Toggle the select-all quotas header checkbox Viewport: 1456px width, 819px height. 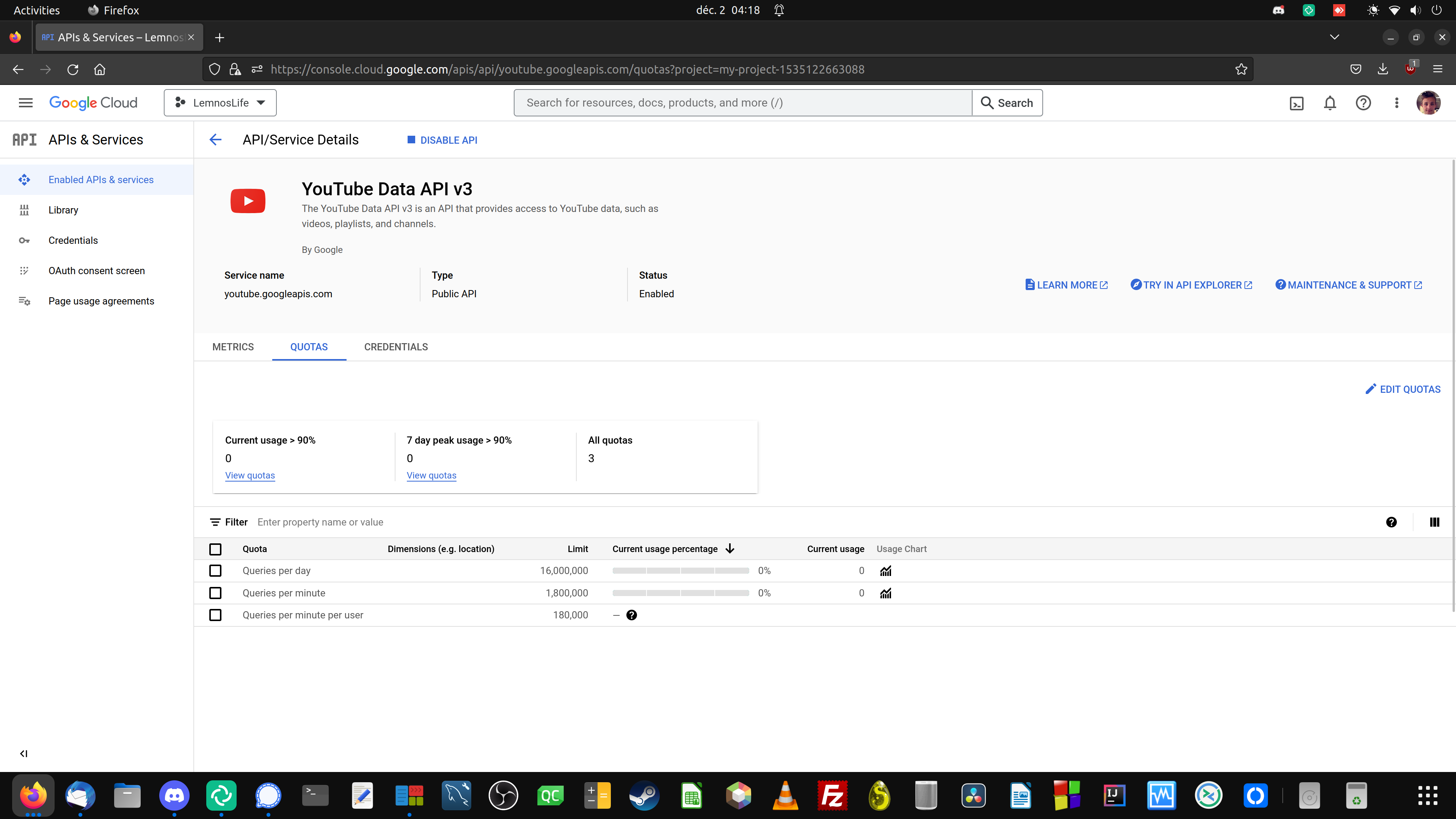215,549
